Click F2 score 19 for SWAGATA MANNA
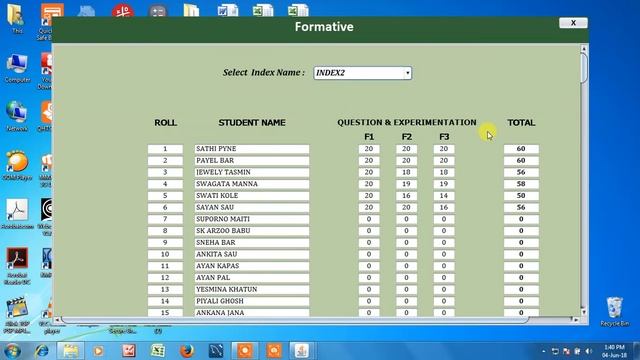The width and height of the screenshot is (640, 360). pos(406,184)
